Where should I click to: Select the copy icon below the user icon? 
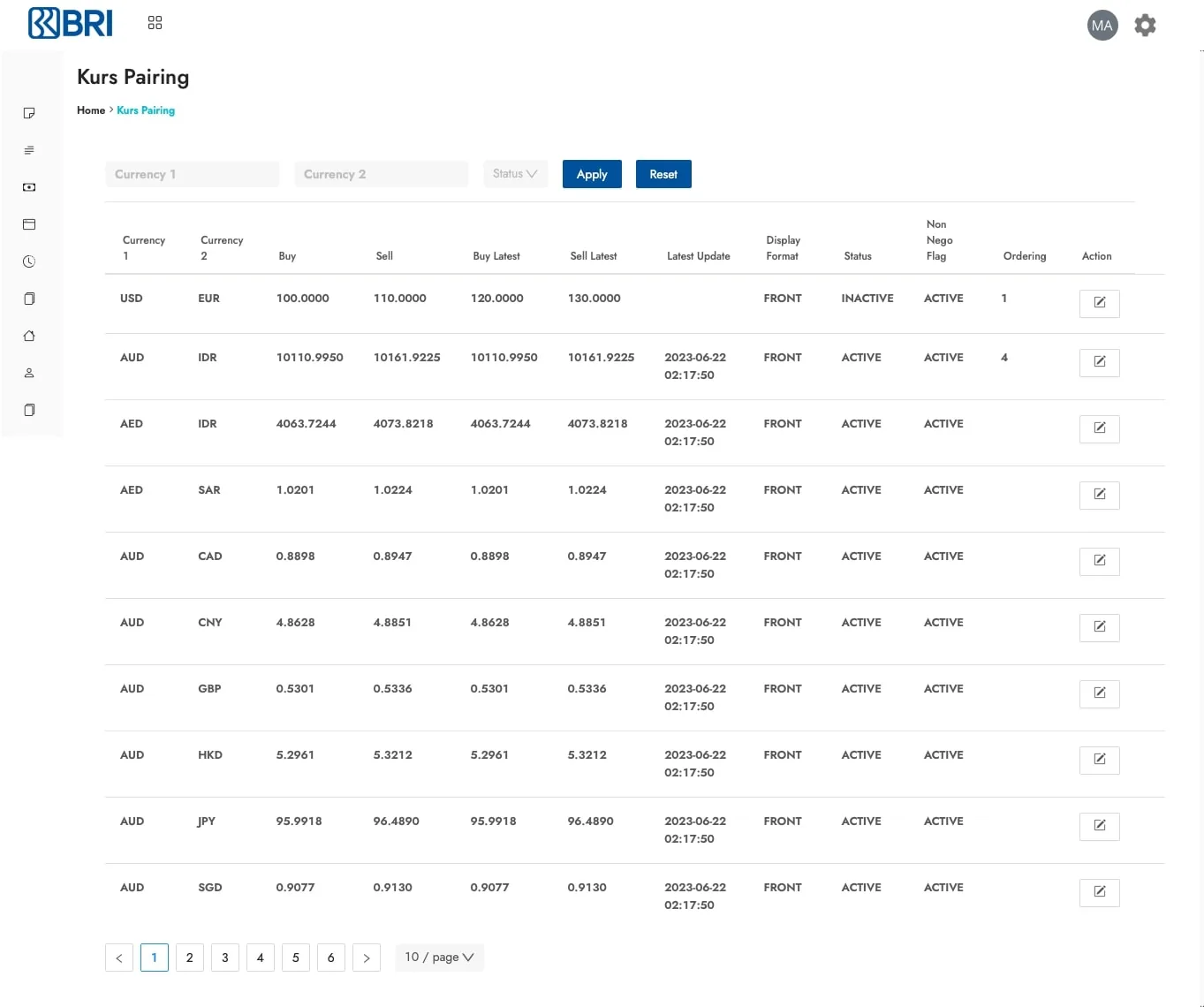(x=29, y=410)
